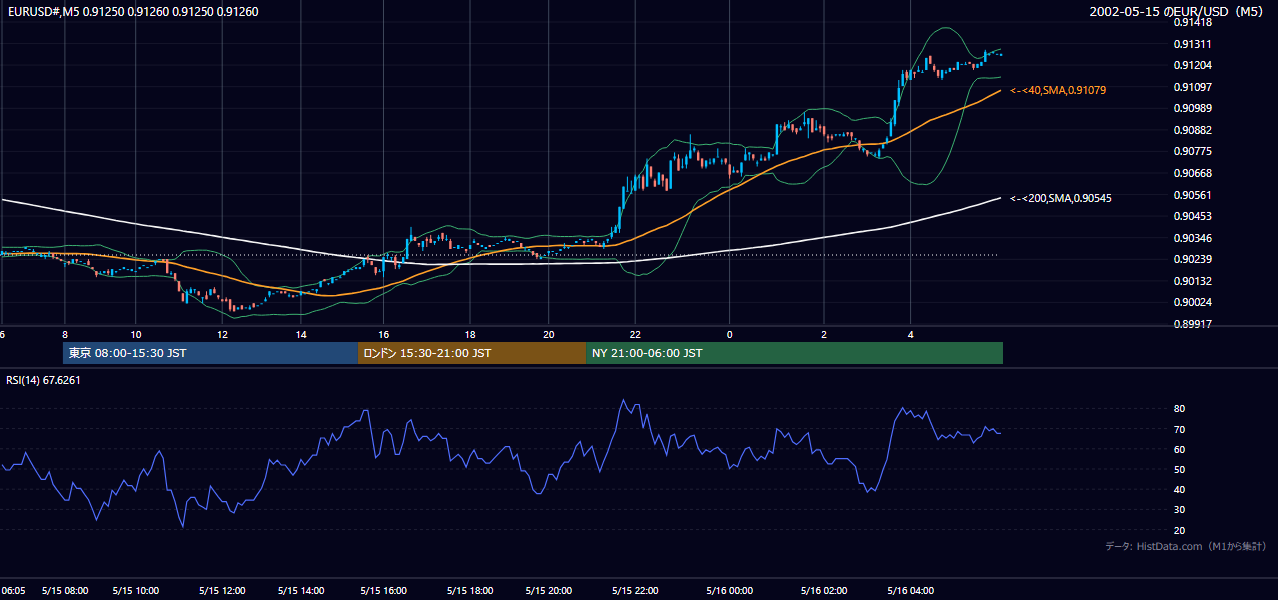
Task: Click hour tick 18 above the session bars
Action: point(470,334)
